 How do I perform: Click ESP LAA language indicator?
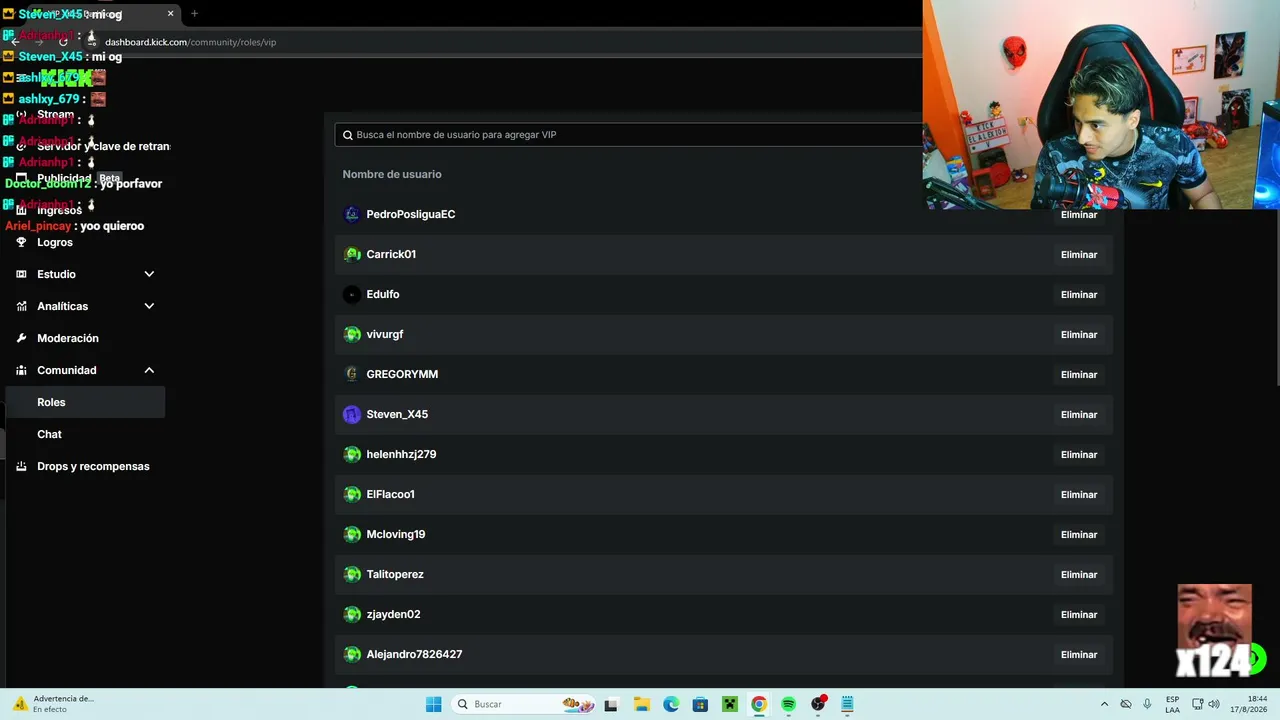pos(1172,704)
